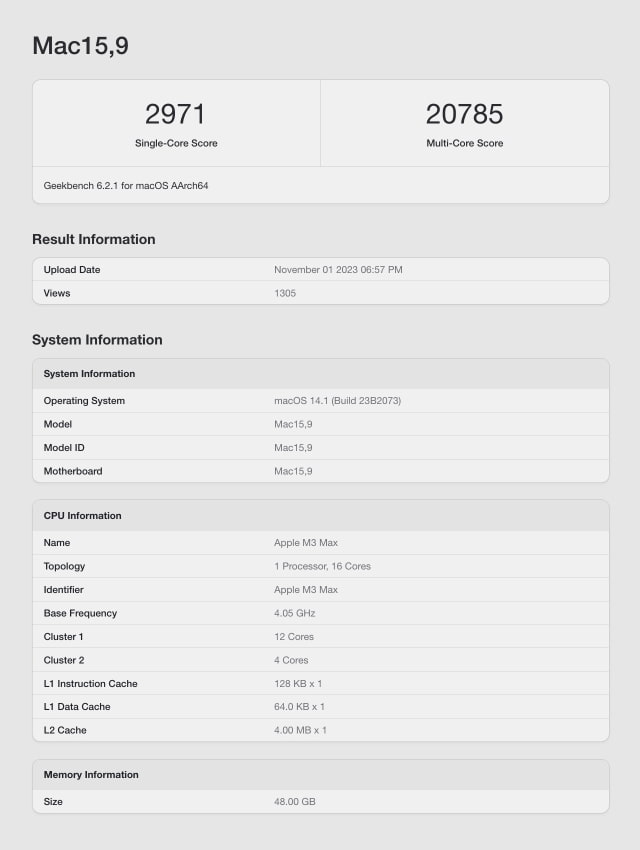Click the Base Frequency row label

tap(80, 613)
